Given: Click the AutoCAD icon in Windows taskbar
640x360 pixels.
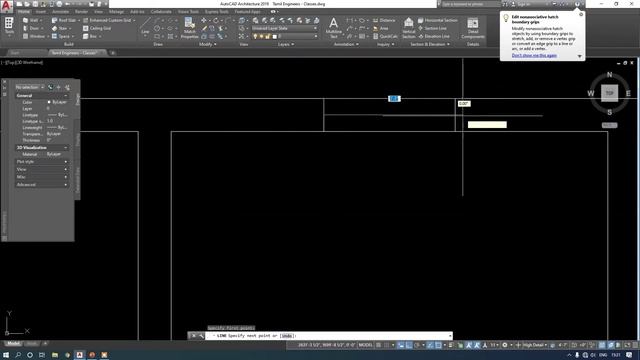Looking at the screenshot, I should (80, 355).
